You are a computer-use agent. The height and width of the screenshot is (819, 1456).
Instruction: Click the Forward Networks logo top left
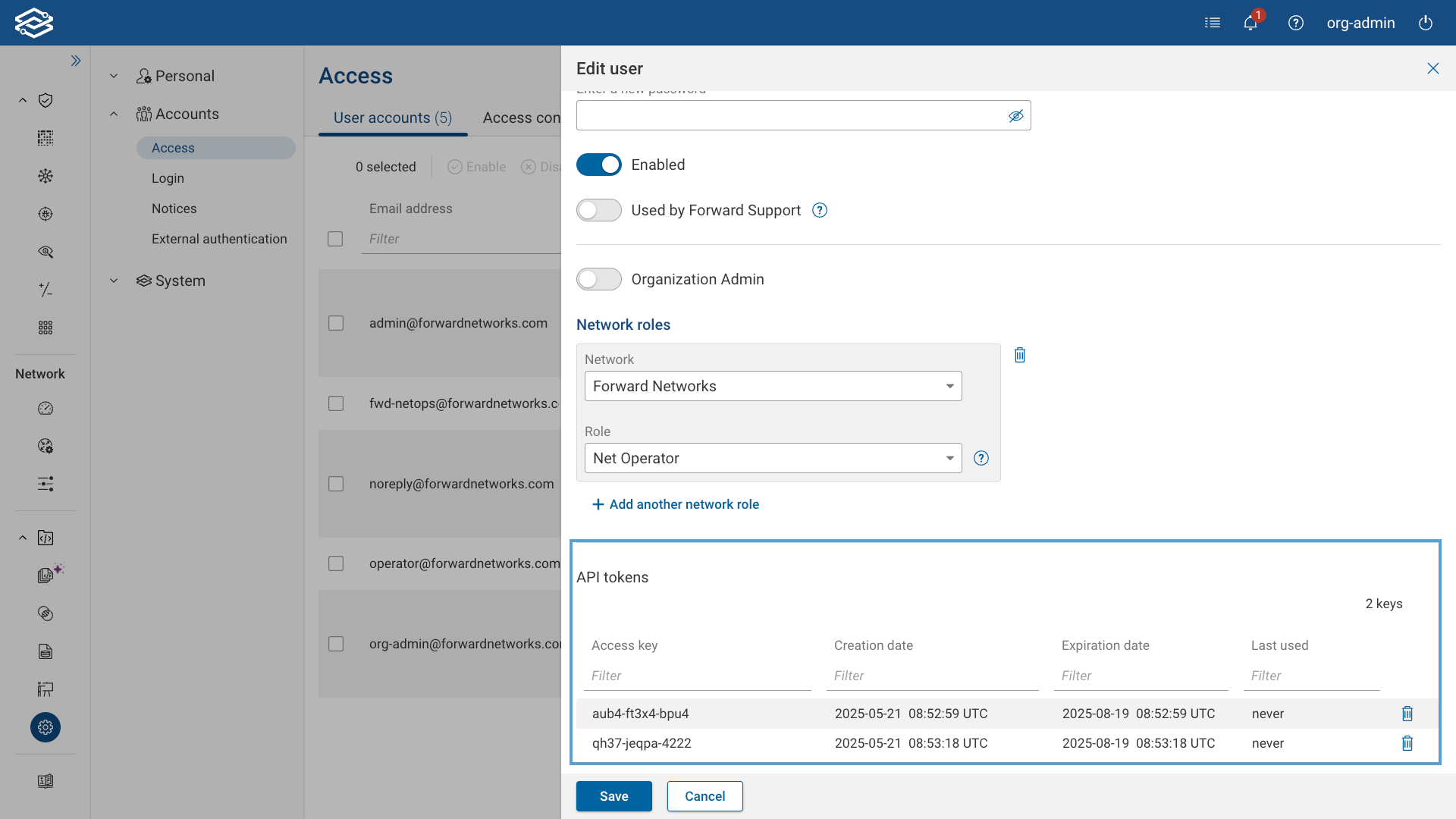[34, 23]
